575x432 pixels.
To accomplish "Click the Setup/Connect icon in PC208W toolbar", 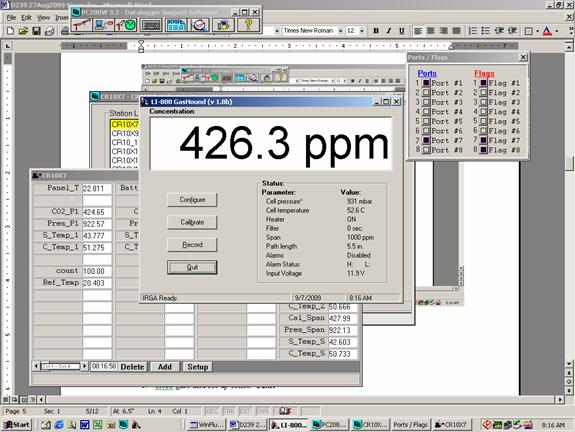I will (x=82, y=25).
